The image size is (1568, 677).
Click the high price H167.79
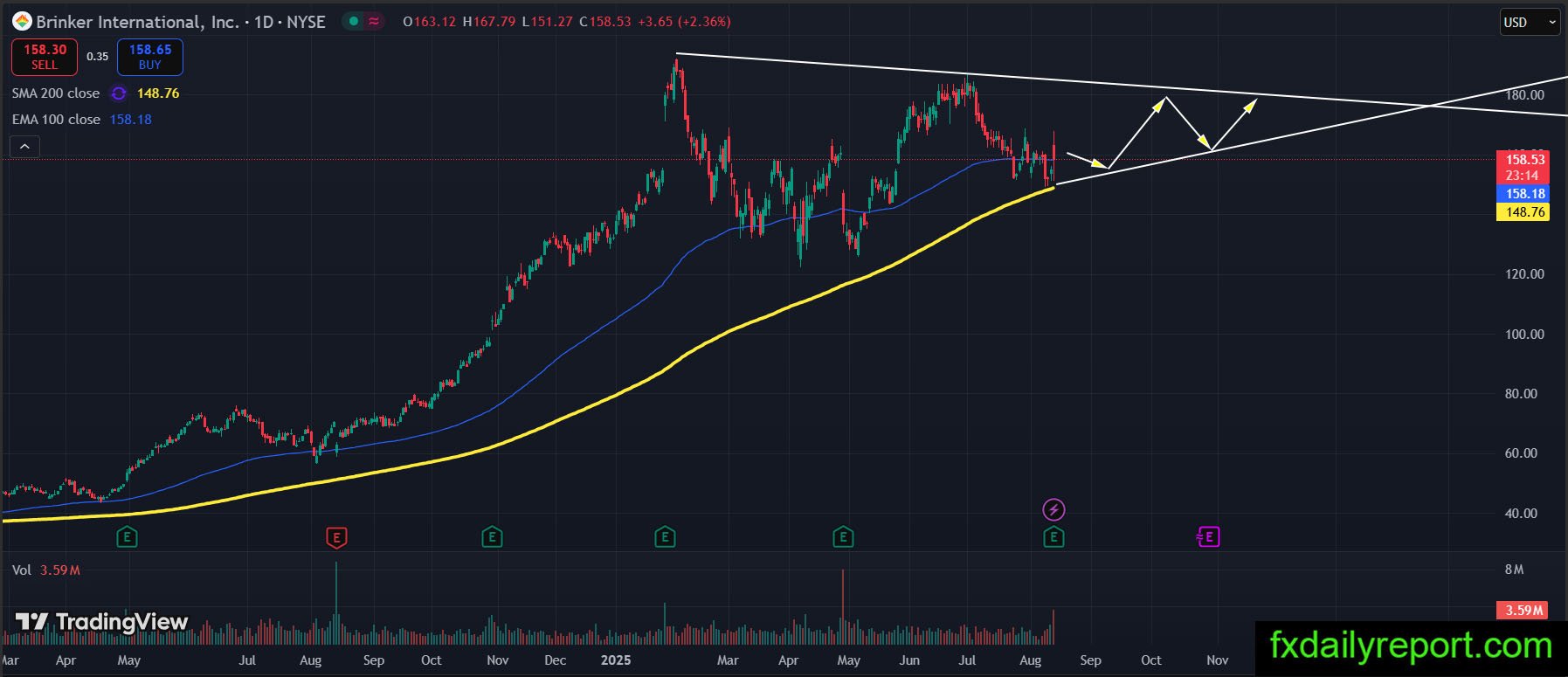tap(489, 22)
